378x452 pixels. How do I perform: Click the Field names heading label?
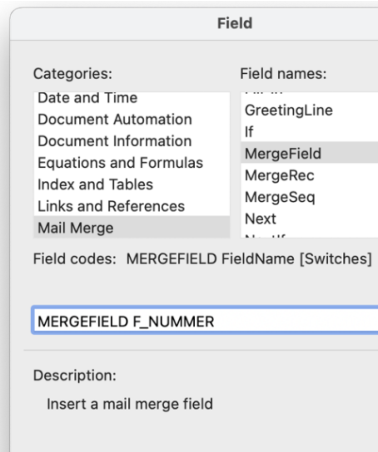click(283, 73)
